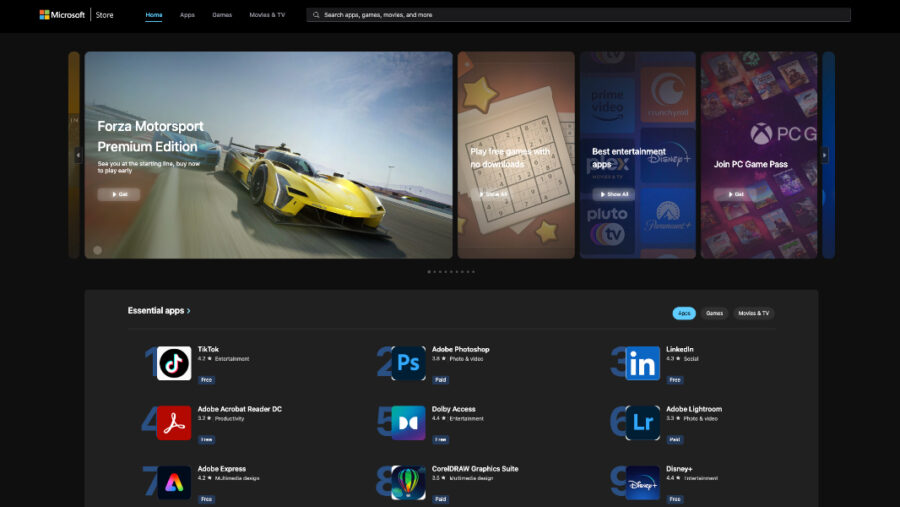
Task: Switch to the Movies & TV header tab
Action: (267, 15)
